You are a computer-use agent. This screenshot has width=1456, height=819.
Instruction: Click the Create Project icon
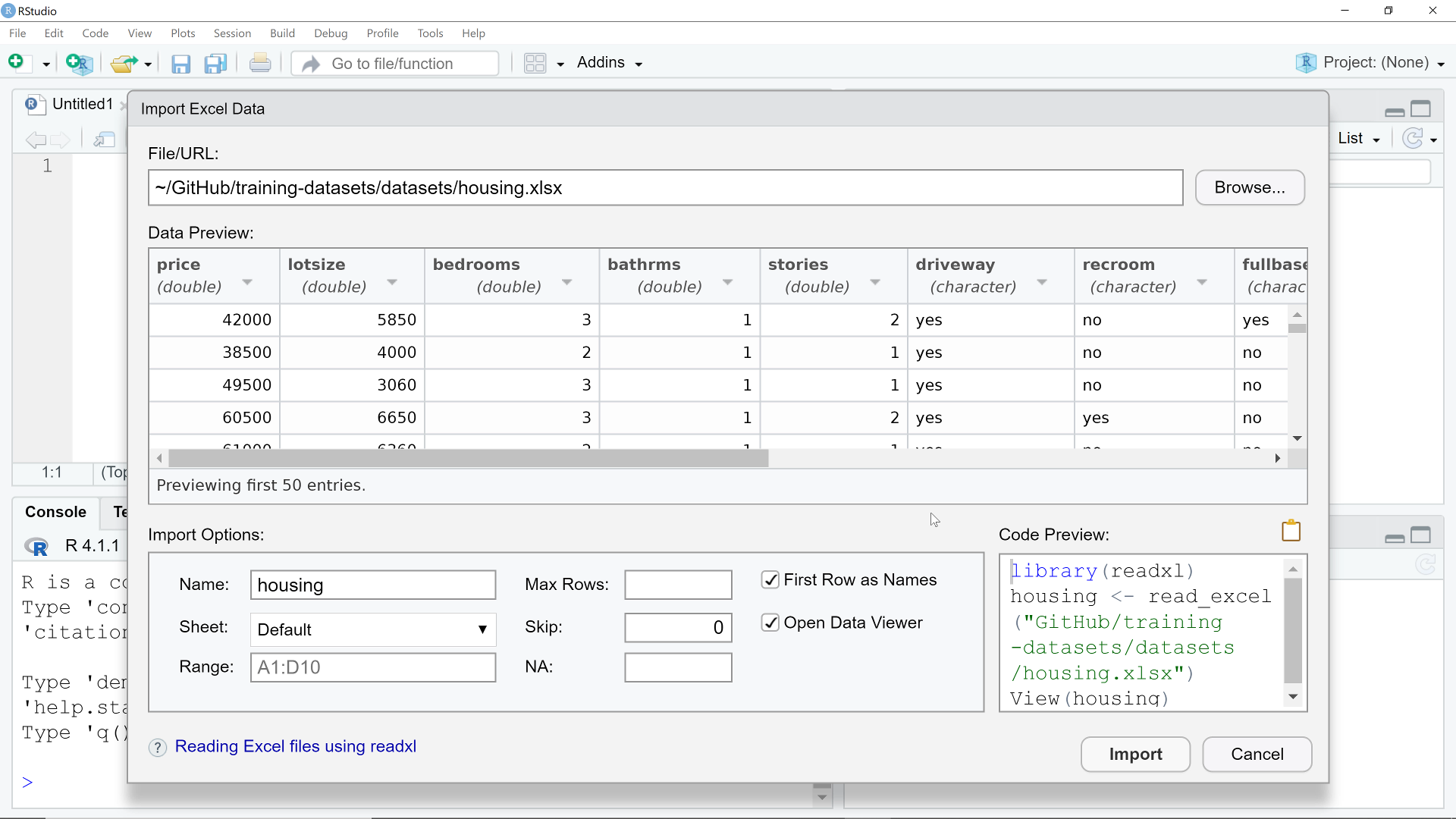[79, 63]
